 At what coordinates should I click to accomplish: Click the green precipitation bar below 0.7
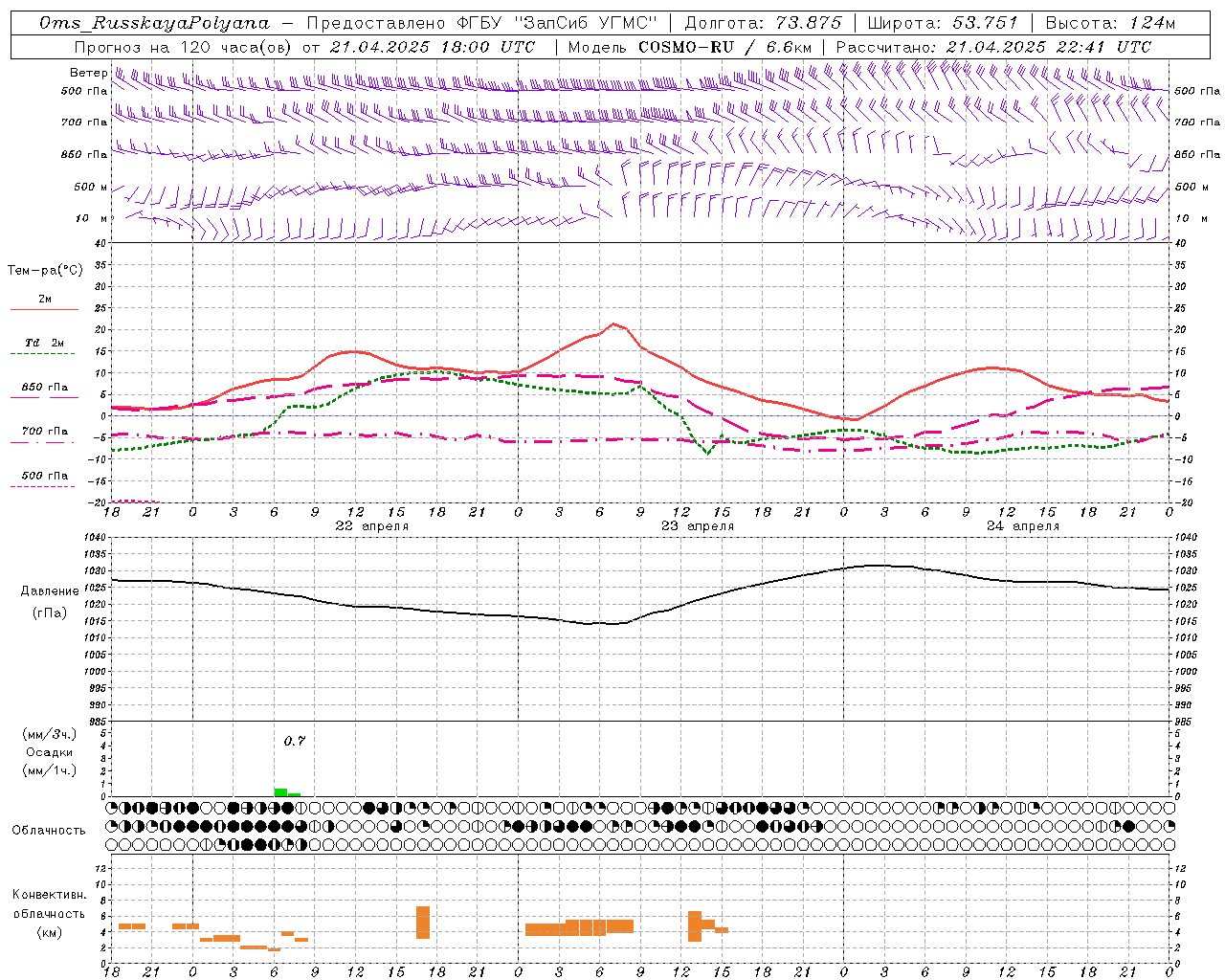[x=280, y=792]
